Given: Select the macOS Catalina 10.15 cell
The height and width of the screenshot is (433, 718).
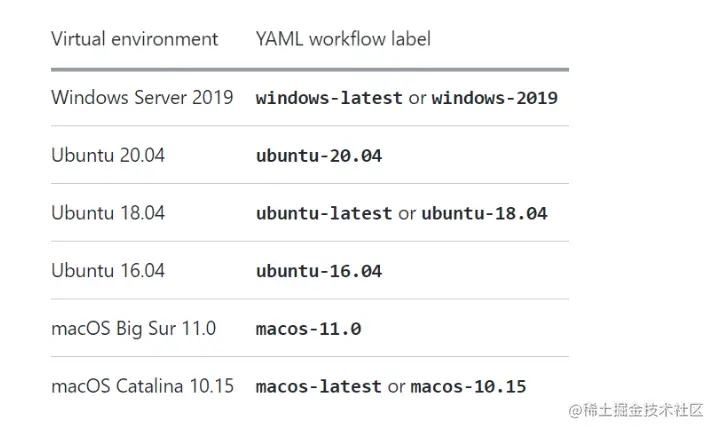Looking at the screenshot, I should coord(142,386).
